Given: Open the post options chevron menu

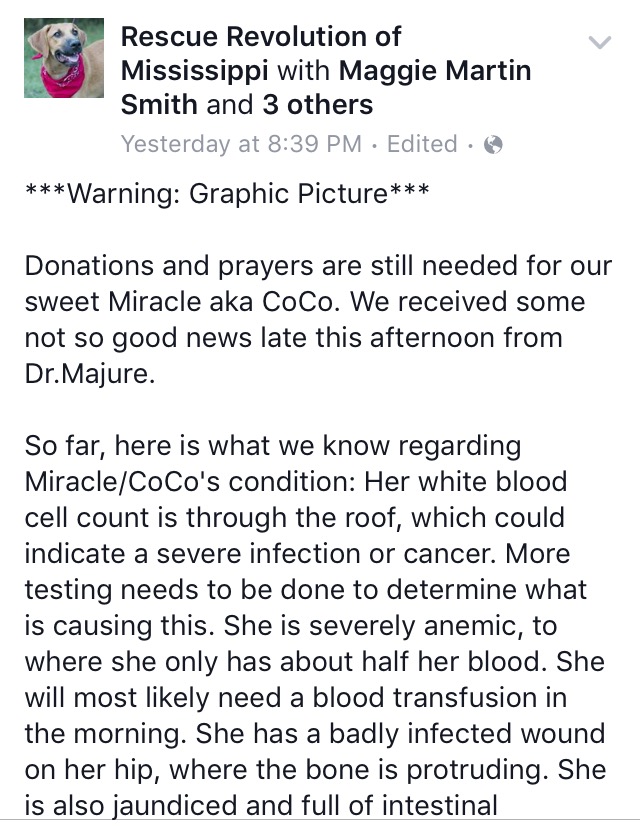Looking at the screenshot, I should [600, 42].
